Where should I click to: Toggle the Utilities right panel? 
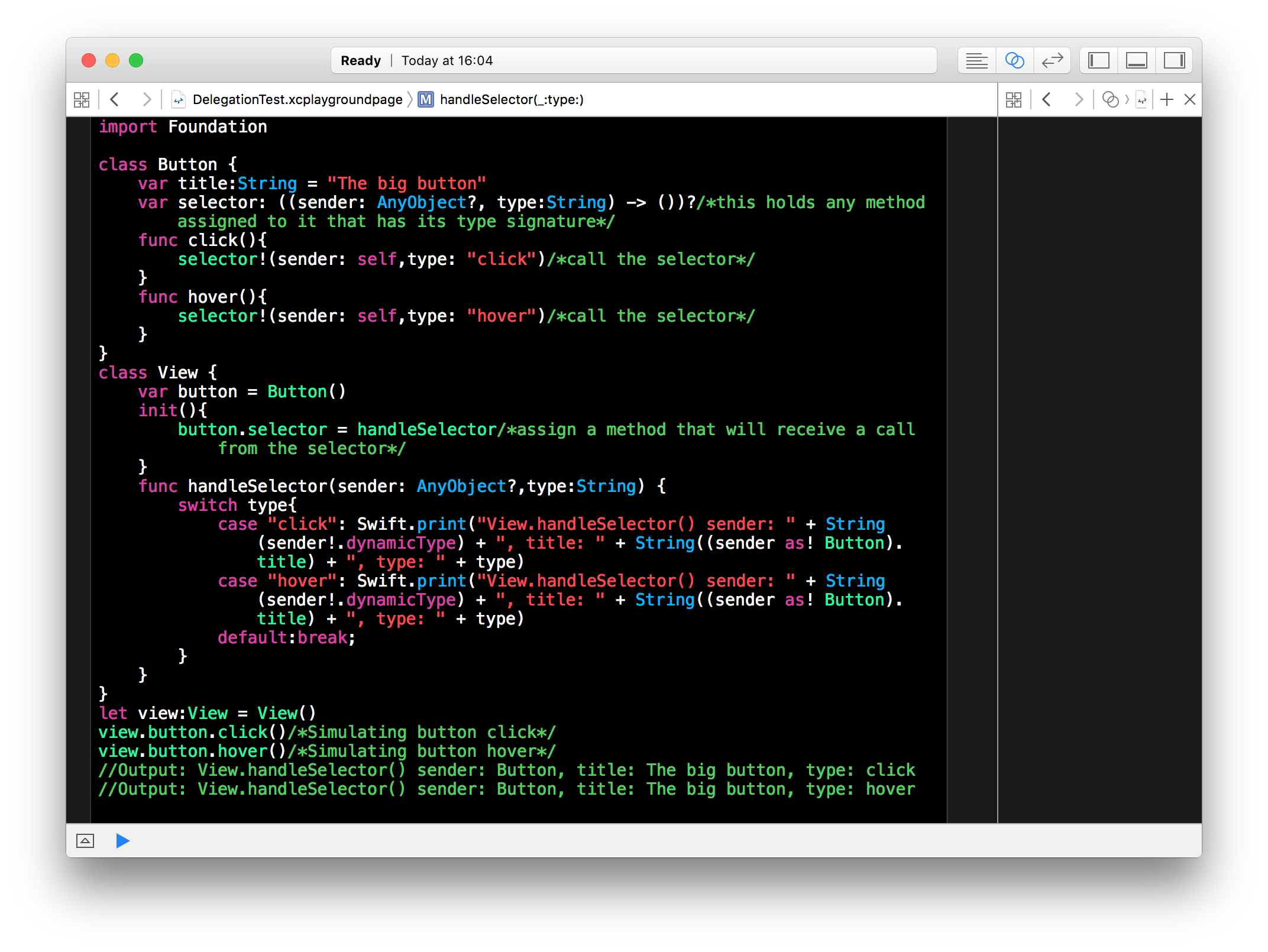1174,60
